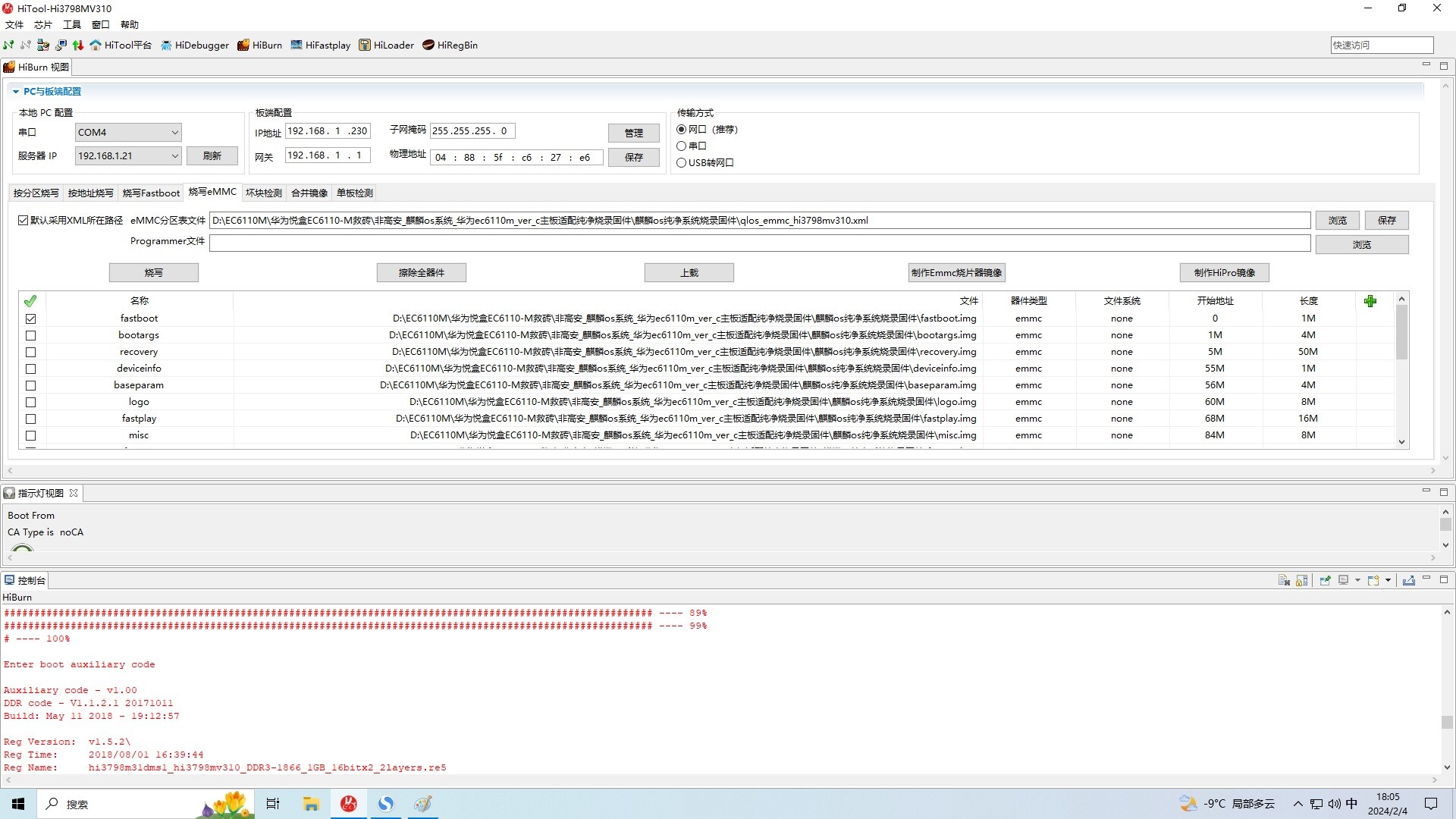This screenshot has width=1456, height=819.
Task: Check the fastplay partition checkbox
Action: click(30, 419)
